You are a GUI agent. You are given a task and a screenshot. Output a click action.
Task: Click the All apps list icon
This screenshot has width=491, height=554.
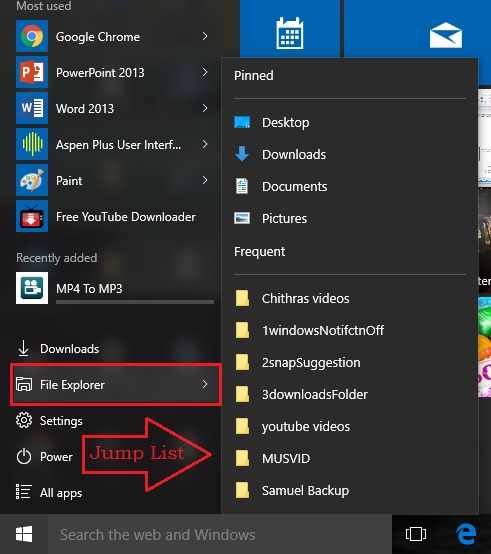click(x=24, y=492)
